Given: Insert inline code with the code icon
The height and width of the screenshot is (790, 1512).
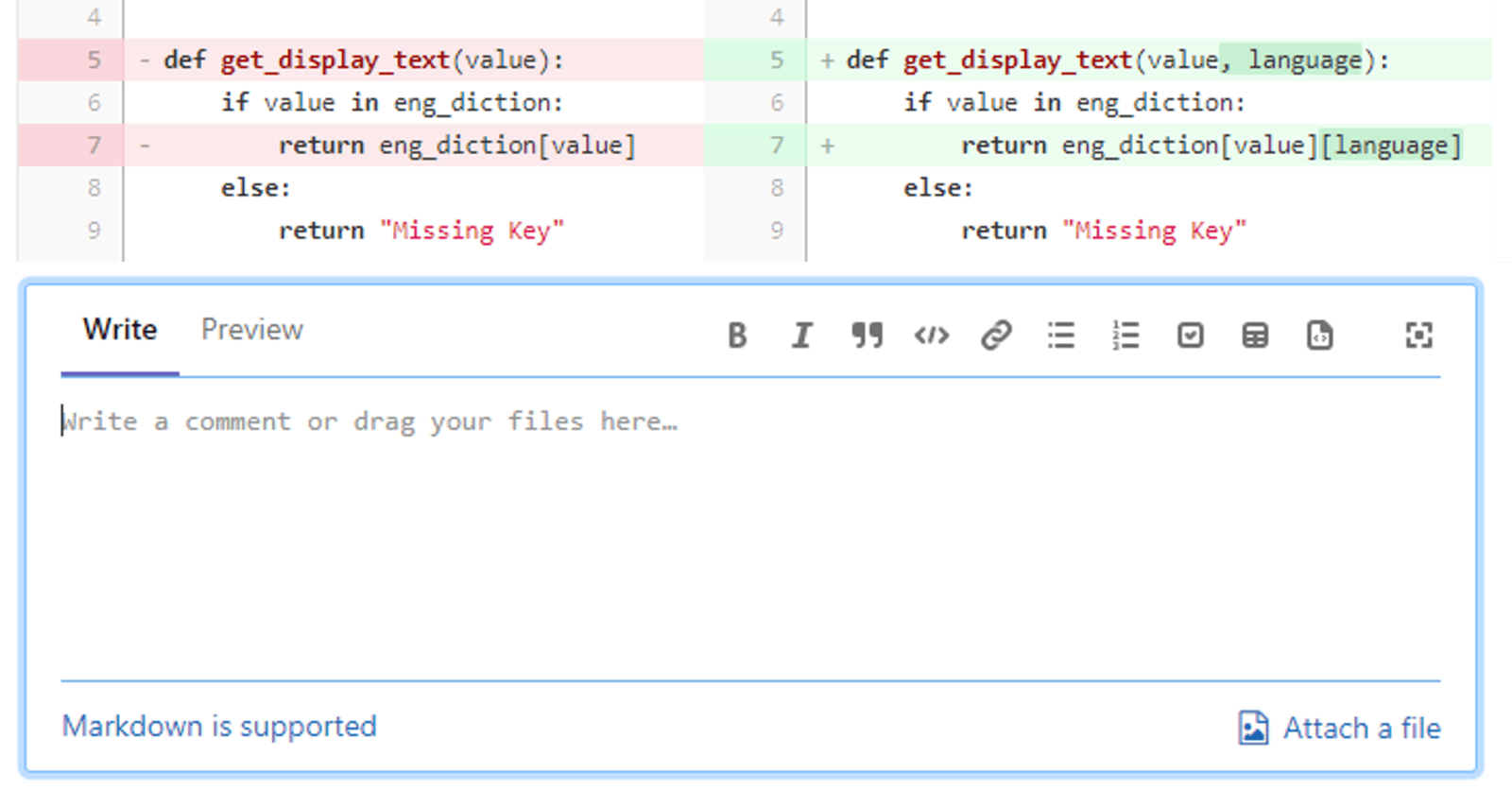Looking at the screenshot, I should coord(932,335).
